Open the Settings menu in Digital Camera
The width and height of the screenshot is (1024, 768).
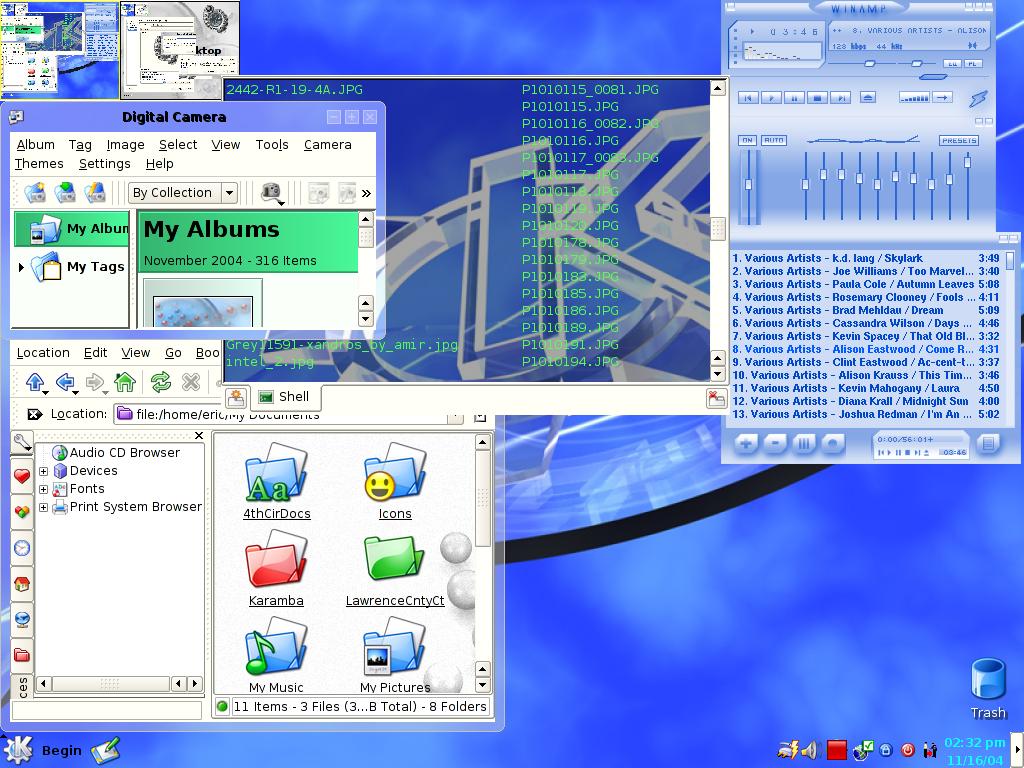[104, 164]
